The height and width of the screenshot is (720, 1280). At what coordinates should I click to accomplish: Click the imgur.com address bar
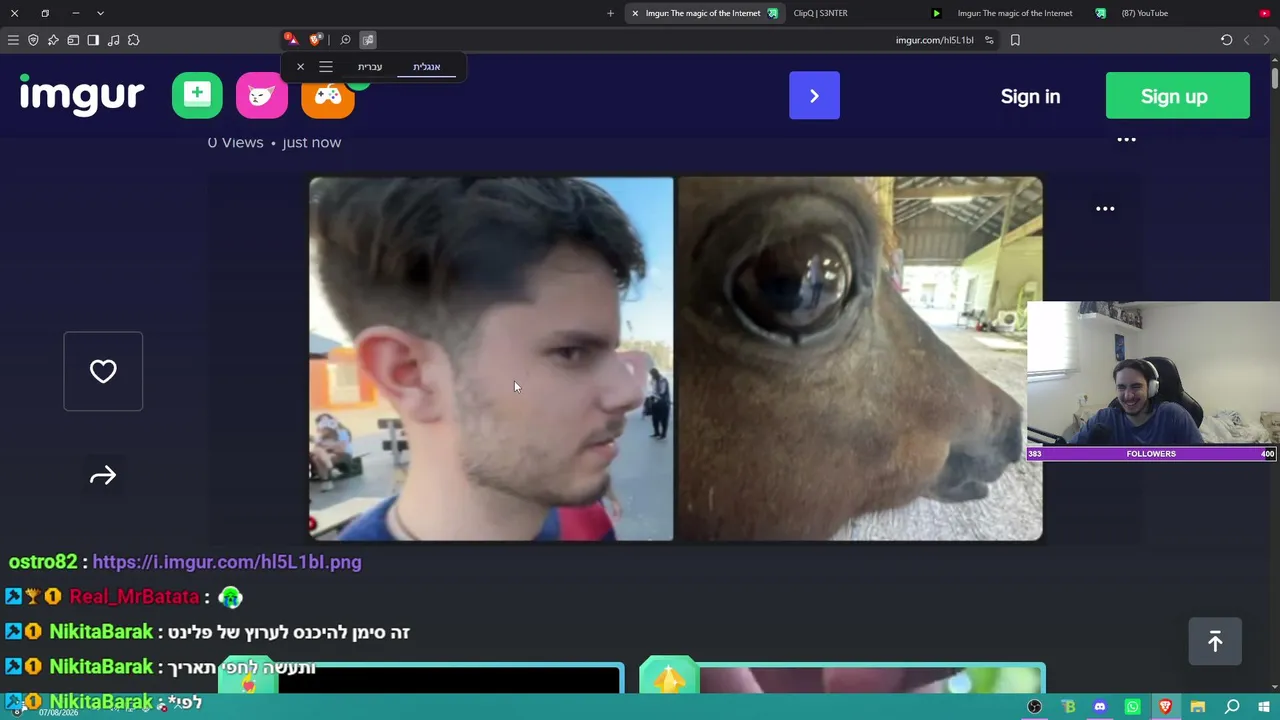click(934, 40)
